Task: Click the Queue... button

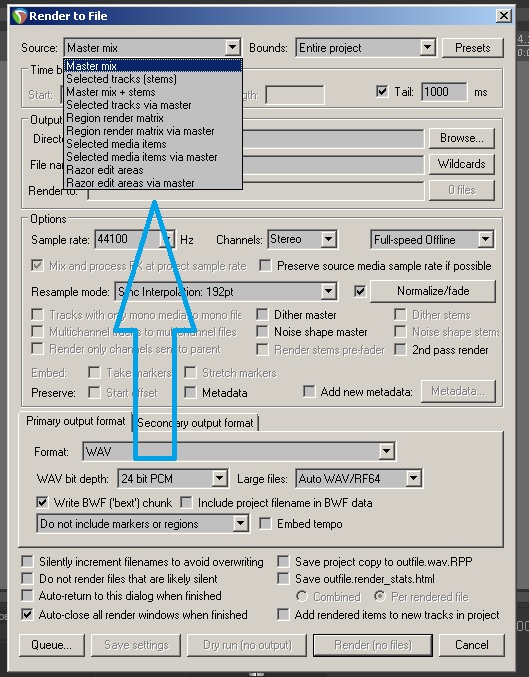Action: [x=52, y=645]
